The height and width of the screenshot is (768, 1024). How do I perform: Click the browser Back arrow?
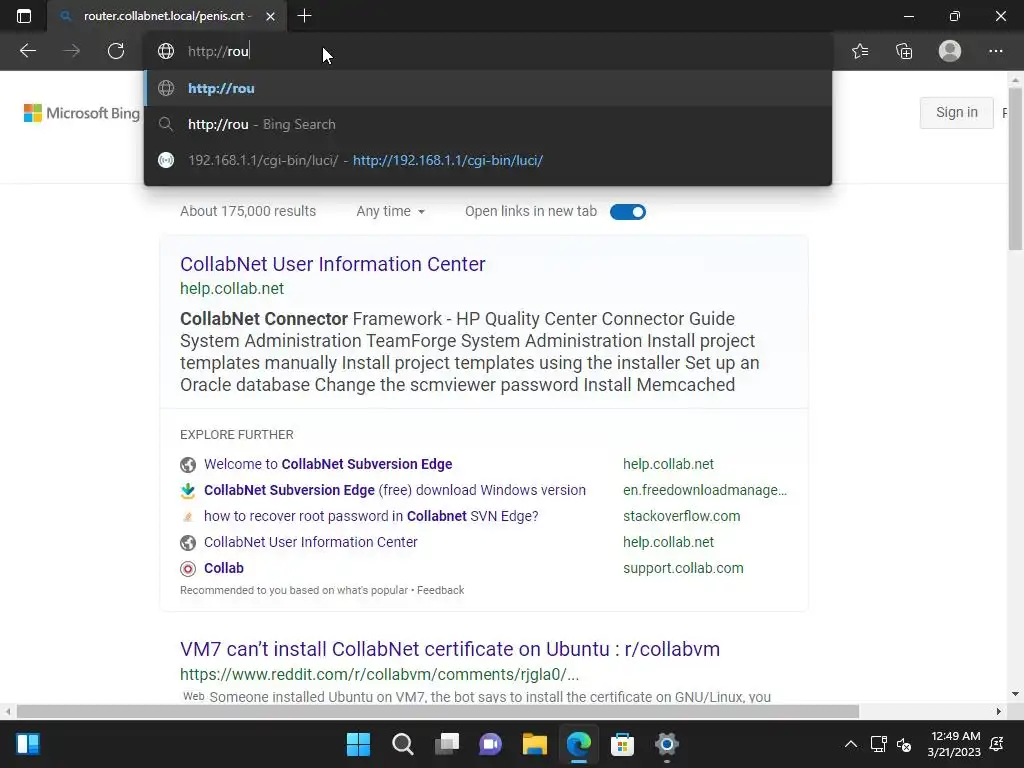click(27, 51)
